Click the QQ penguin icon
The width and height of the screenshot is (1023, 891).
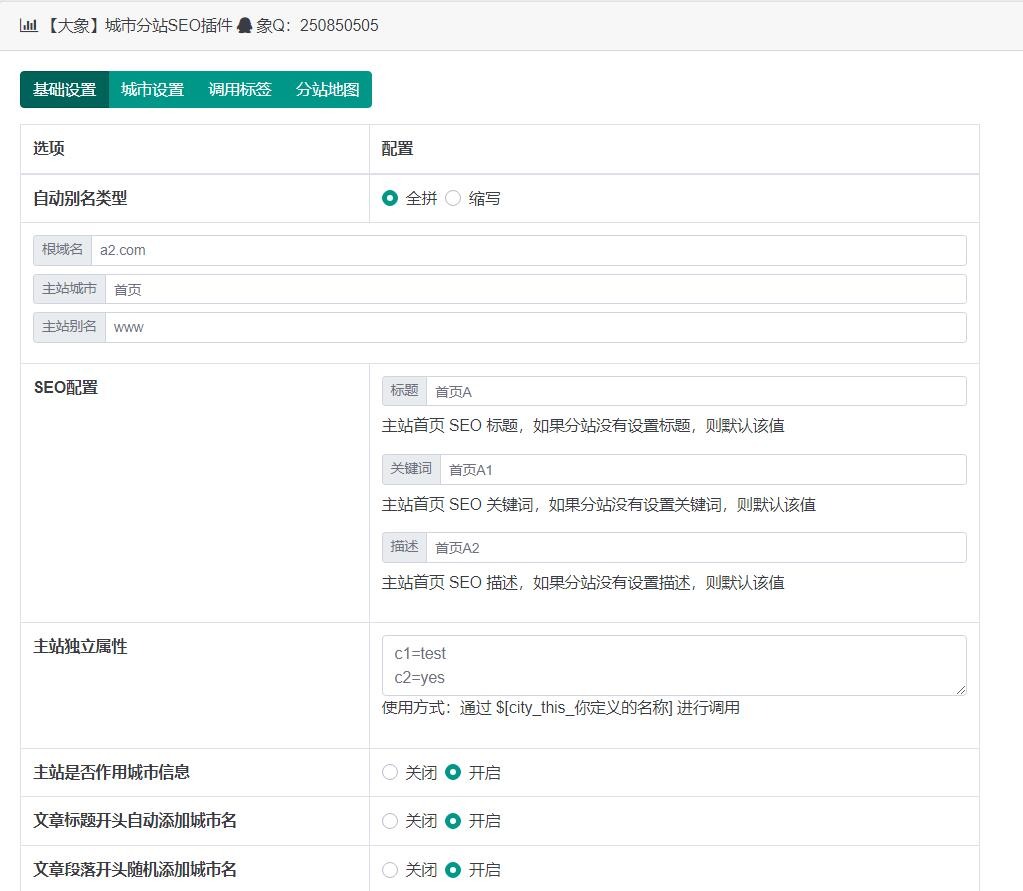click(x=245, y=25)
